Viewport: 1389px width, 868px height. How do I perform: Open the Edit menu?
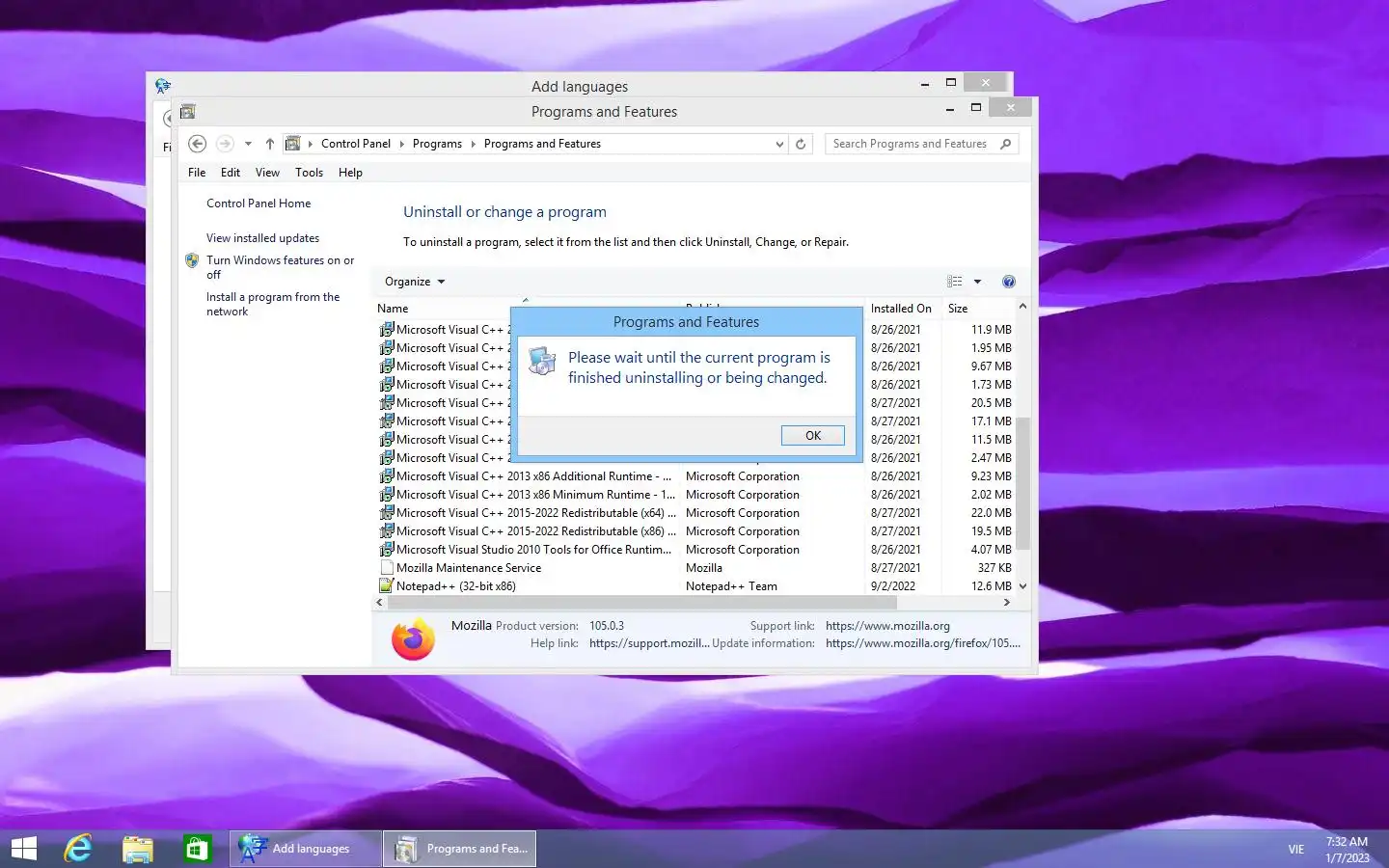[x=231, y=173]
